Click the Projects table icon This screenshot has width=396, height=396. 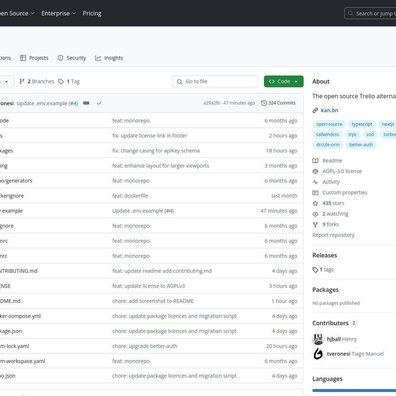(23, 58)
